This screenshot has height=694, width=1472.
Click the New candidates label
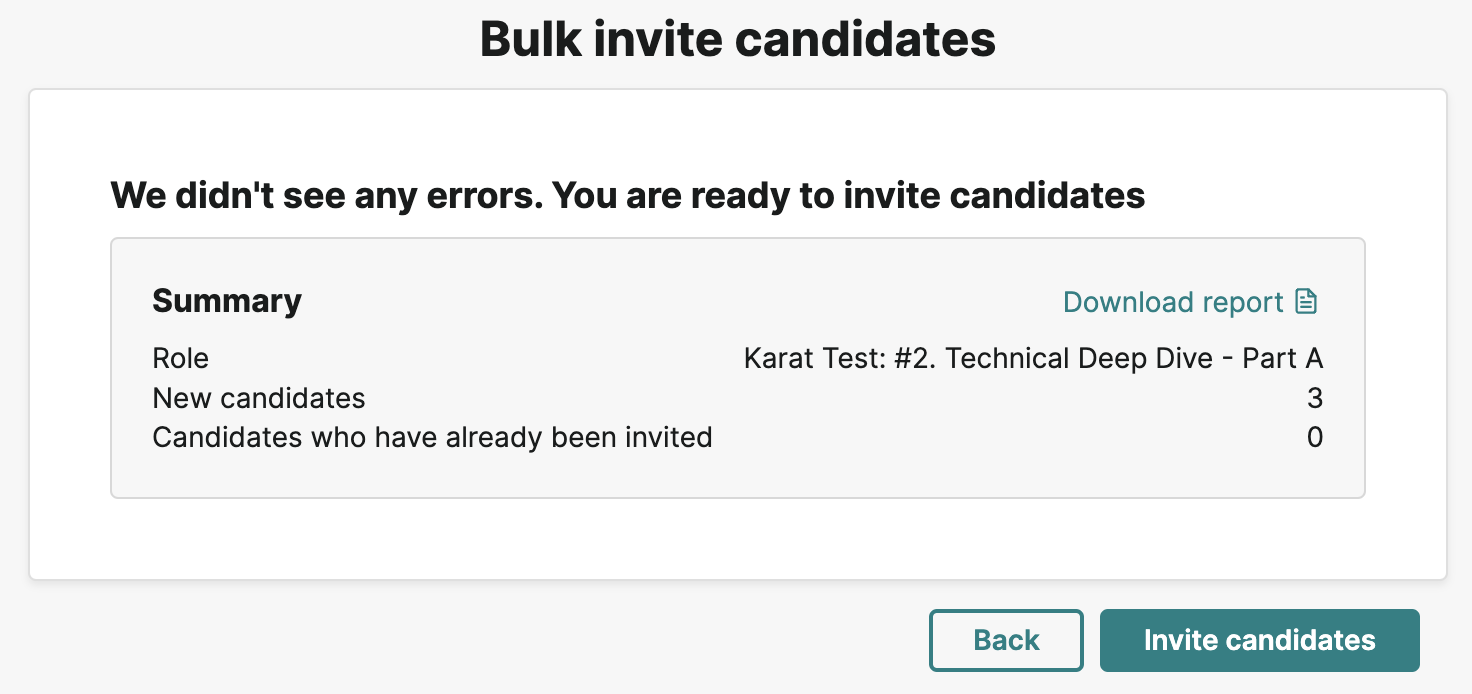[259, 398]
